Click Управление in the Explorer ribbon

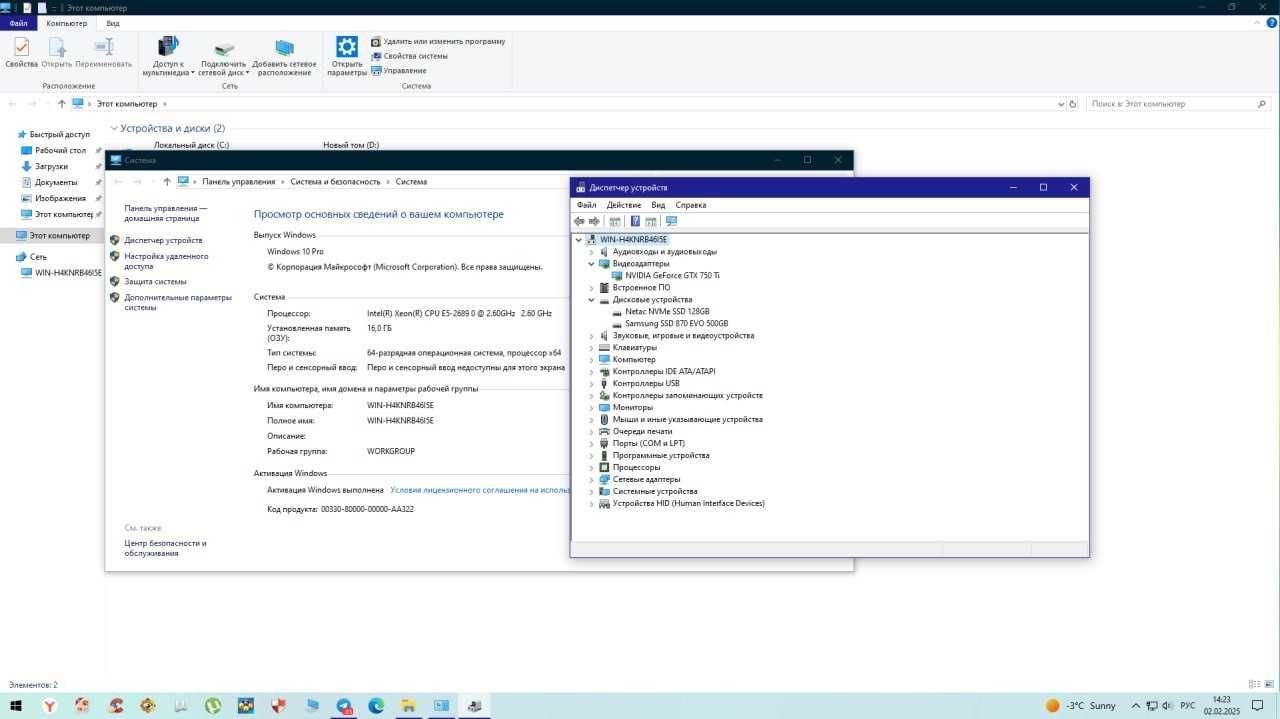point(398,70)
